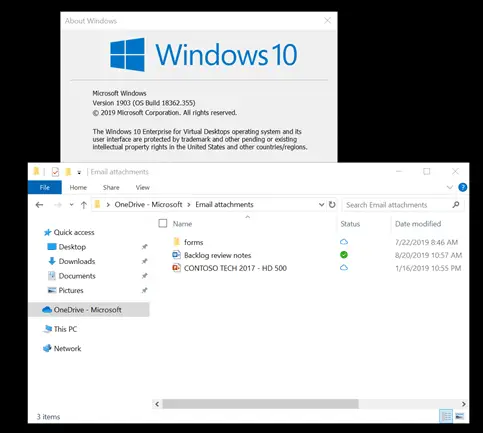Sort by the Name column header
The width and height of the screenshot is (483, 433).
click(182, 224)
